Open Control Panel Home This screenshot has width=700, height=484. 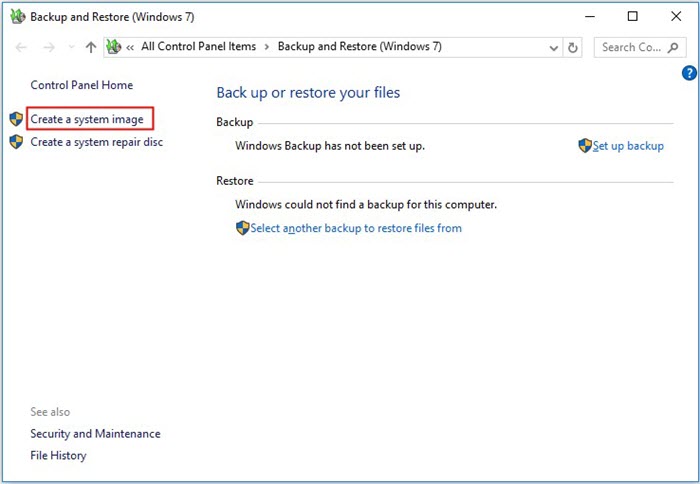[x=82, y=85]
